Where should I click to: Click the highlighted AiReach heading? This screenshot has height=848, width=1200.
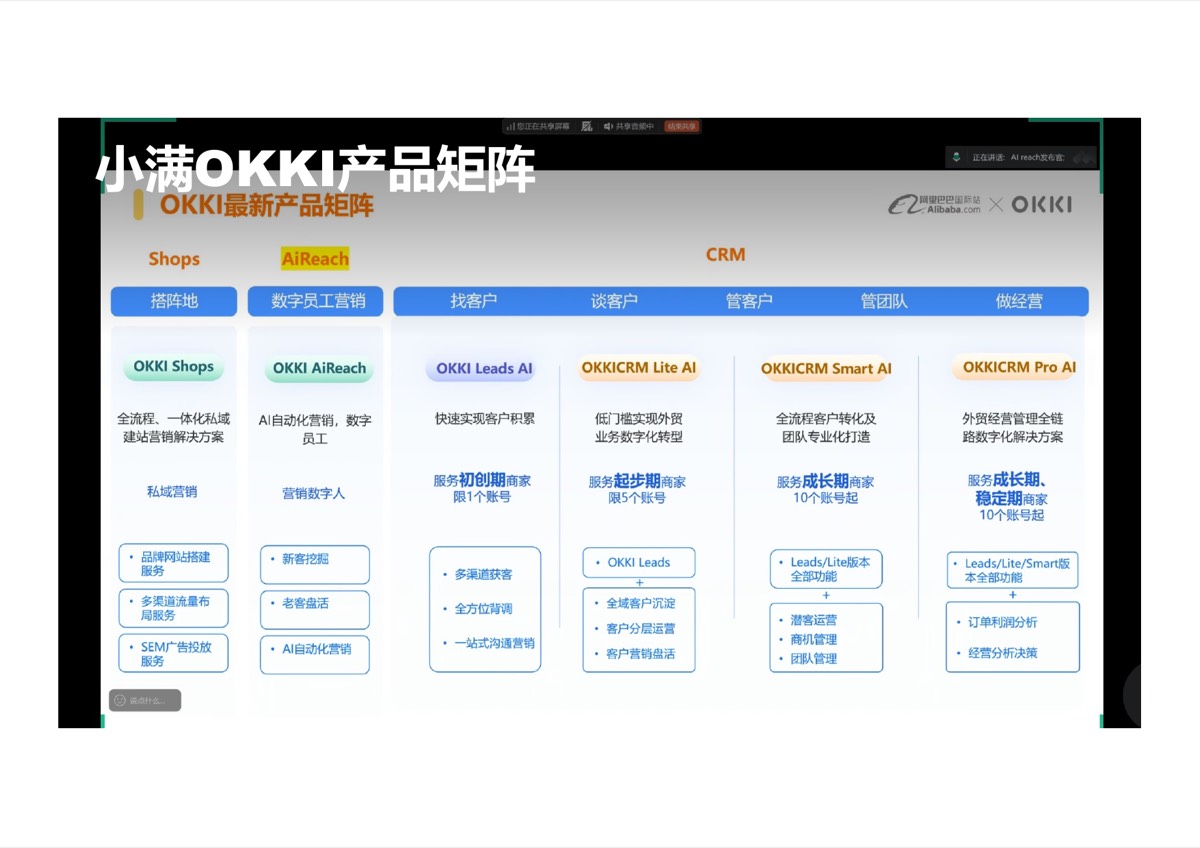315,259
